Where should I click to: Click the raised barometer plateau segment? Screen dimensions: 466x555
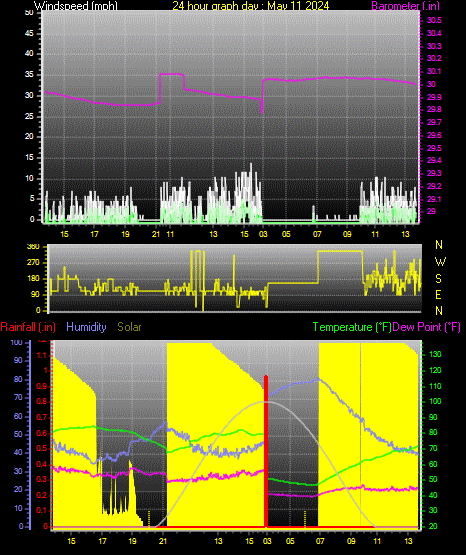click(172, 74)
